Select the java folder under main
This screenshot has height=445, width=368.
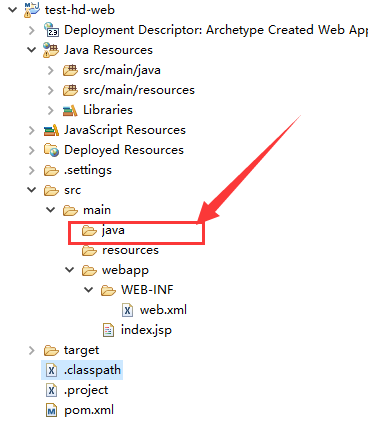113,230
